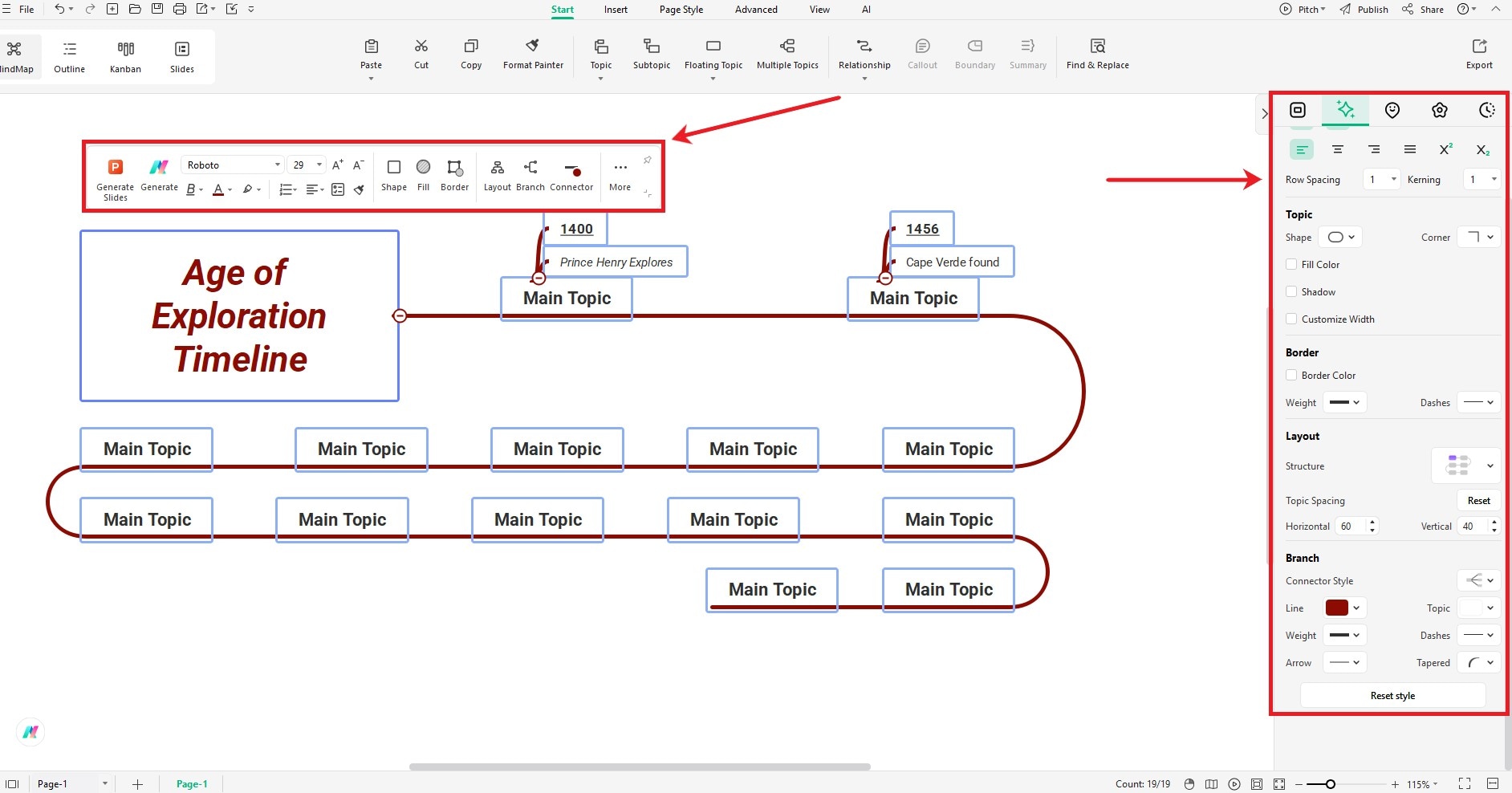Align text left in the right panel
The height and width of the screenshot is (793, 1512).
[1302, 149]
